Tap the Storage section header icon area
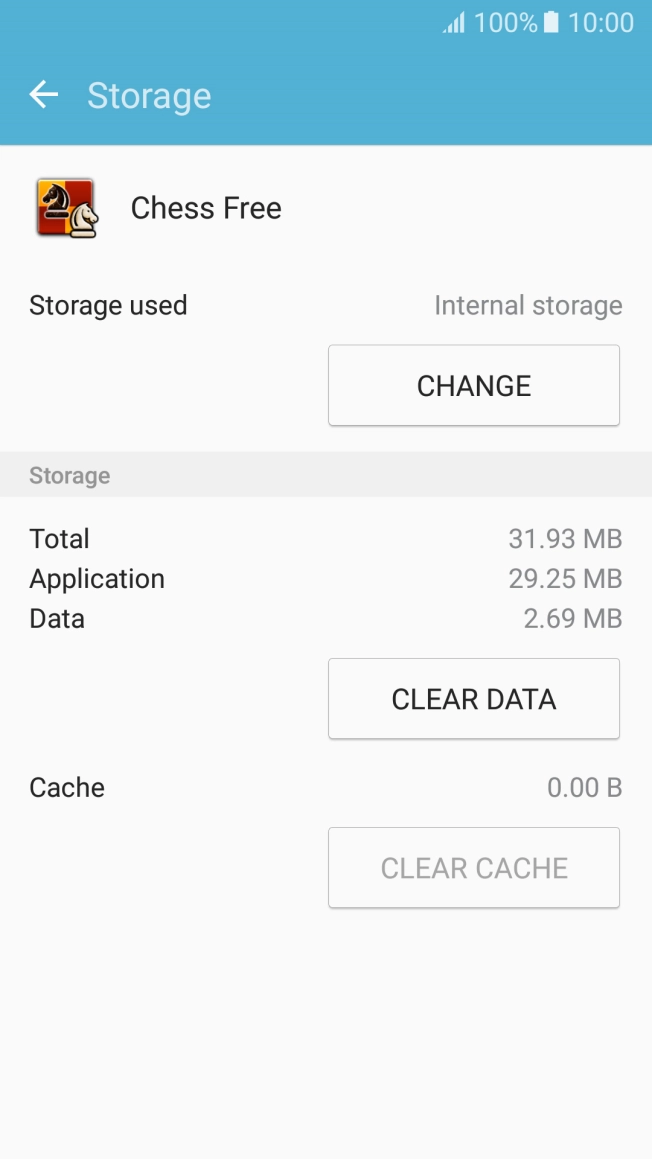The image size is (652, 1159). (69, 475)
